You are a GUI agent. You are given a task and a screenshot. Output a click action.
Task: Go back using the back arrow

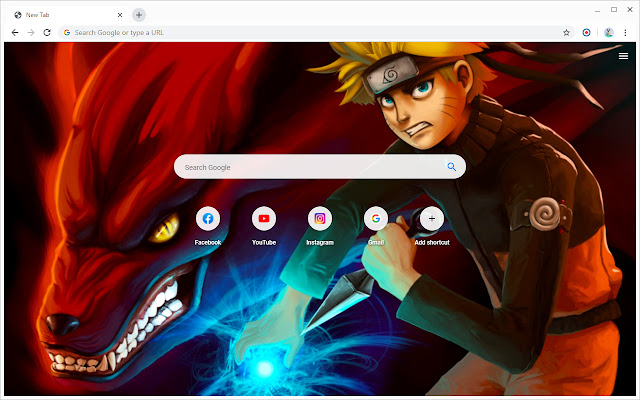[15, 33]
